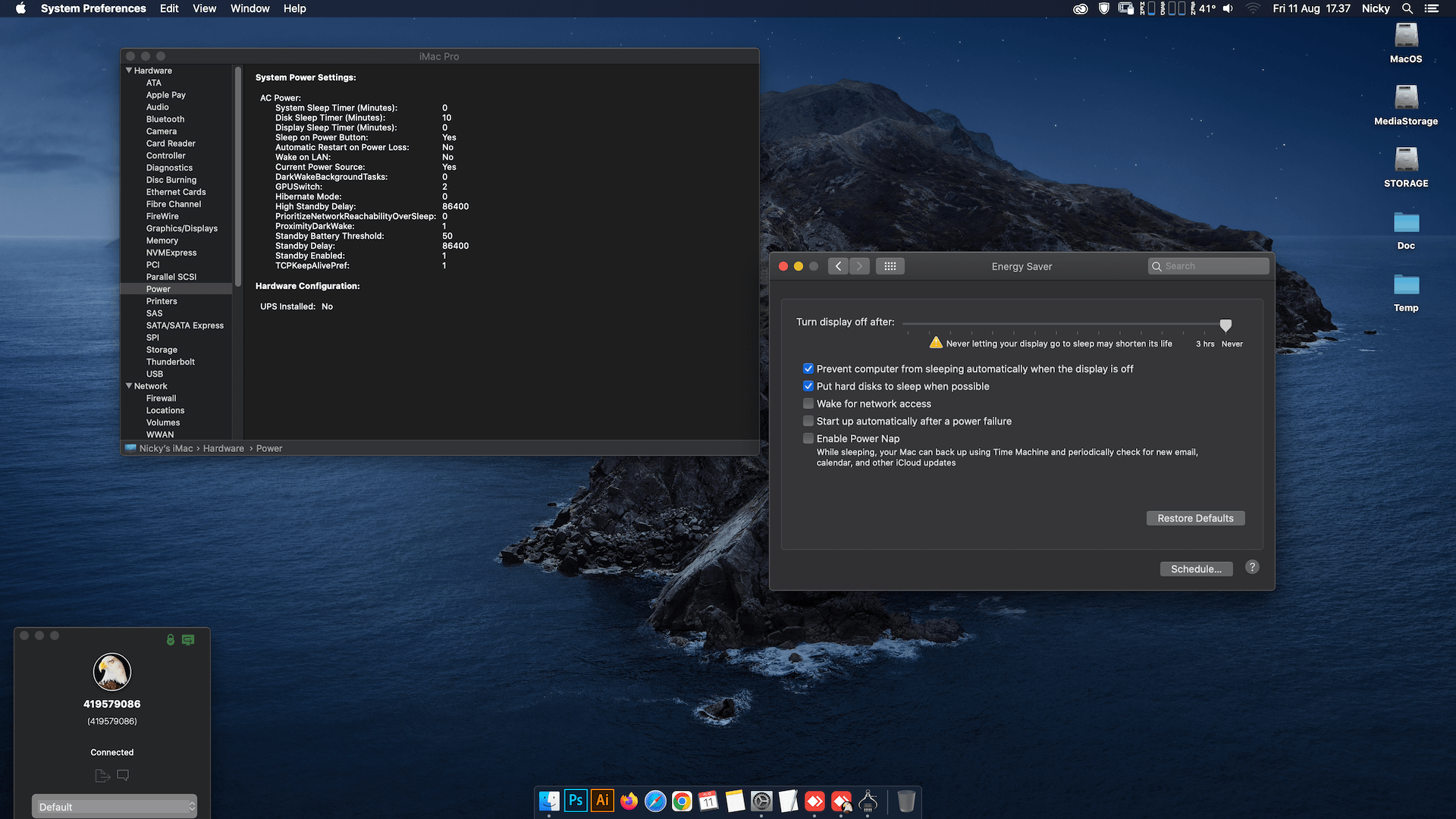Select Thunderbolt in the hardware list
The height and width of the screenshot is (819, 1456).
tap(171, 362)
